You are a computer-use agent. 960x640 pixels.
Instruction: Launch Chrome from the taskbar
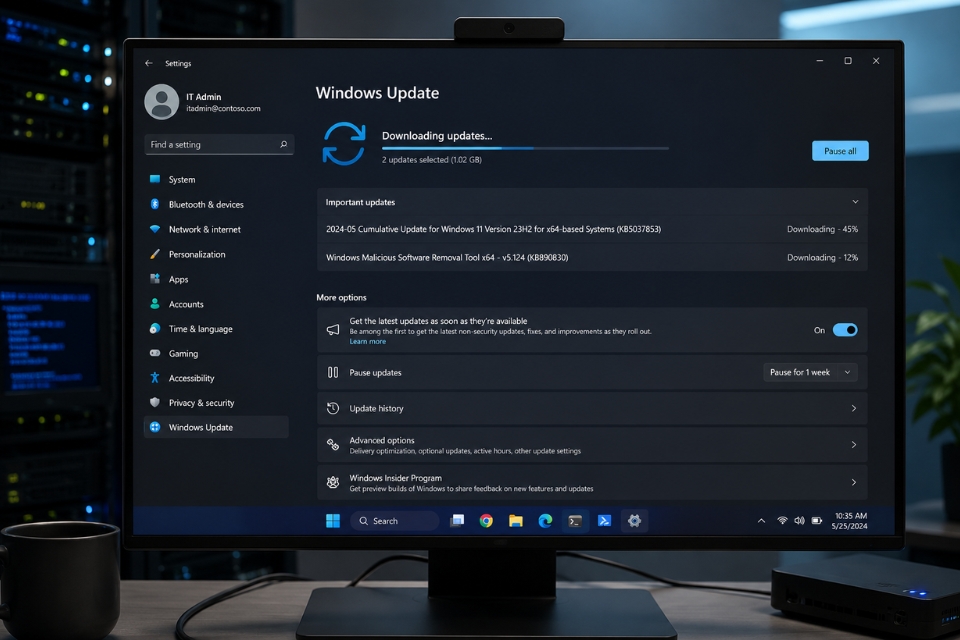(486, 521)
